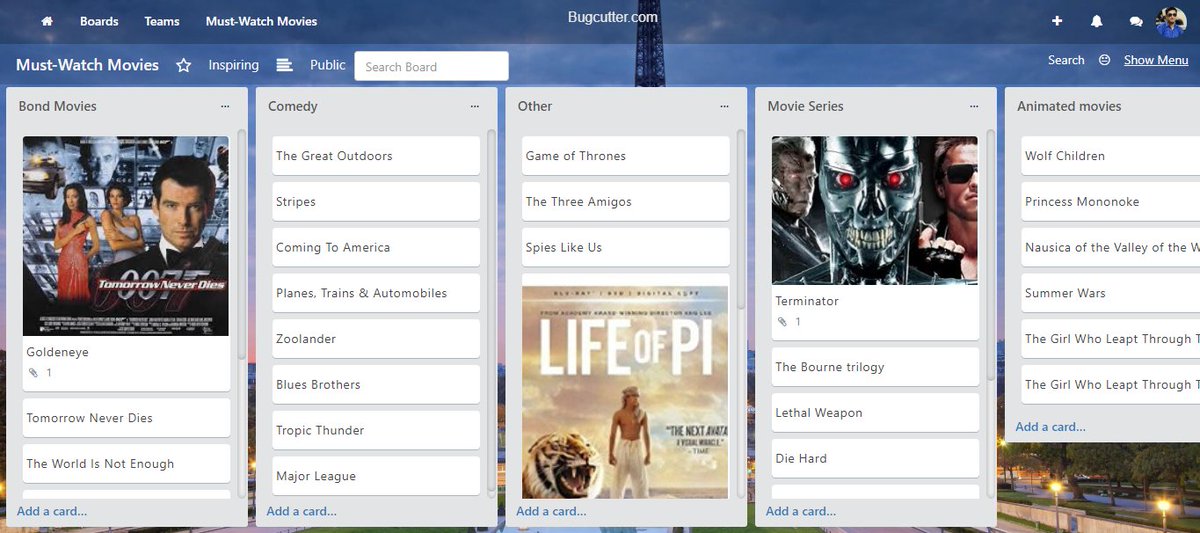This screenshot has width=1200, height=533.
Task: Click the Must-Watch Movies board title
Action: pos(87,65)
